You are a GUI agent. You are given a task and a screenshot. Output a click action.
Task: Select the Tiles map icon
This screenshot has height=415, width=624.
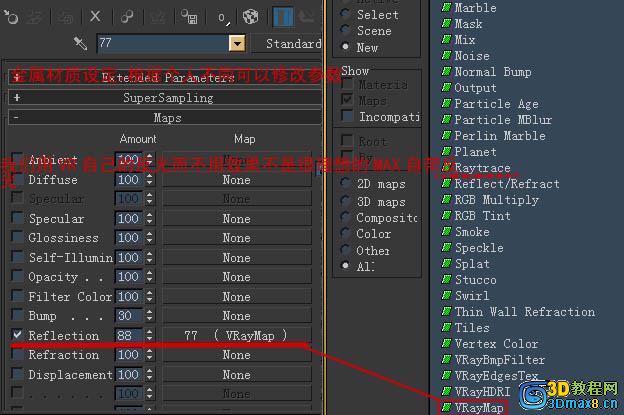coord(447,327)
